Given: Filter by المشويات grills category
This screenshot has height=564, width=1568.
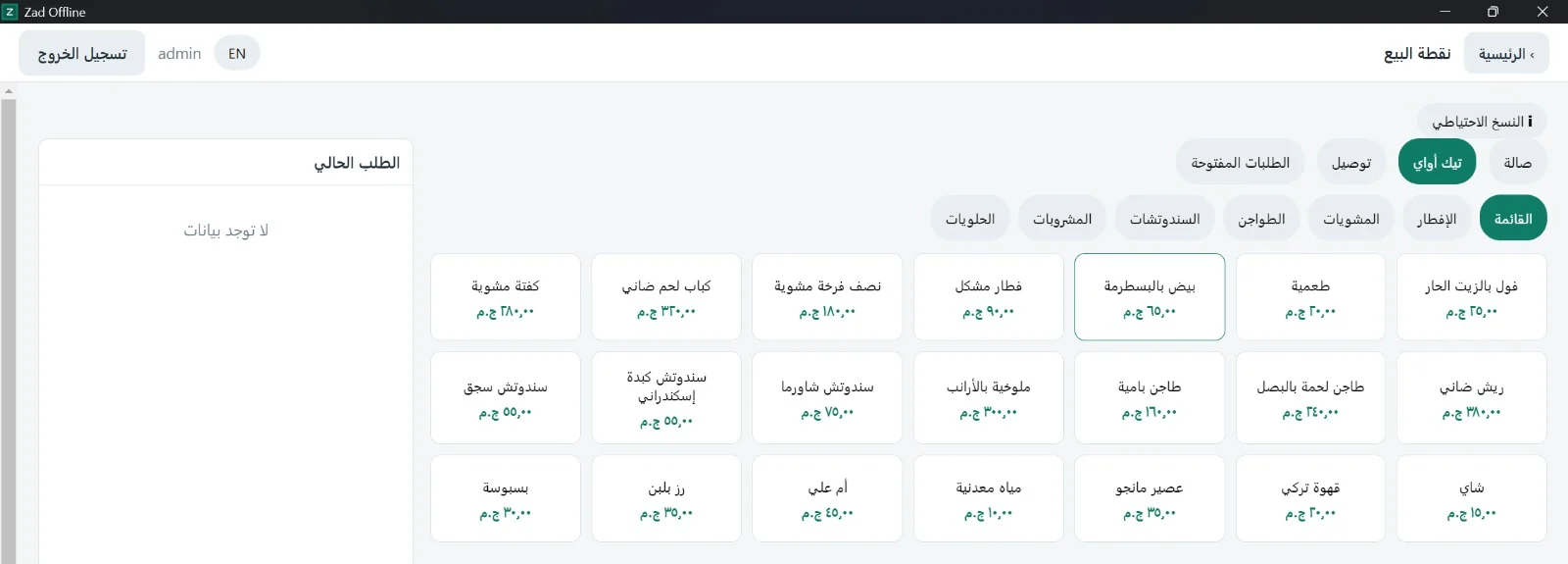Looking at the screenshot, I should point(1350,218).
